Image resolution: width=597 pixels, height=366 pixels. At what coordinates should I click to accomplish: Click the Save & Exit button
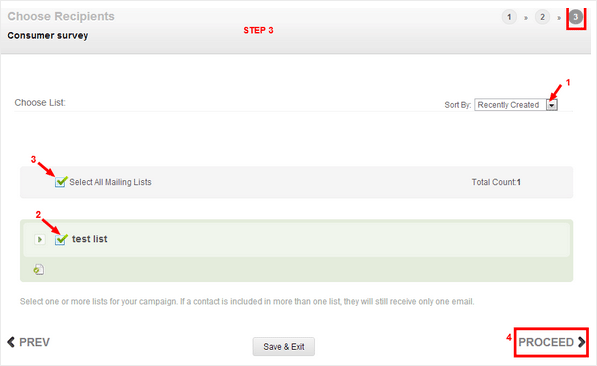[x=284, y=347]
